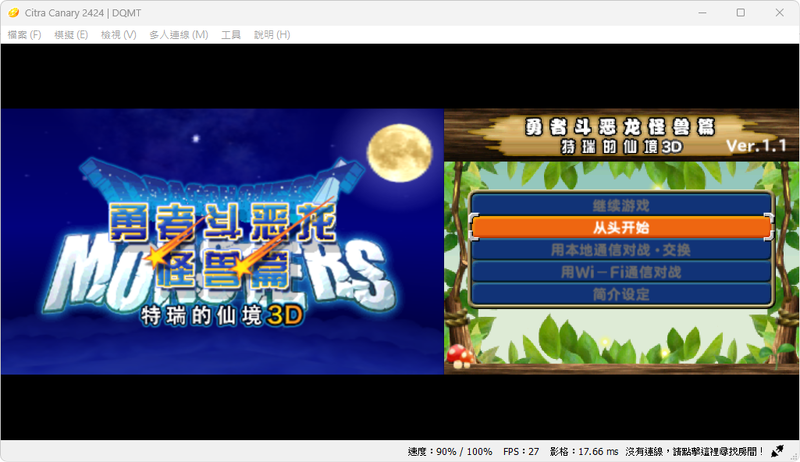Click the 影格：17.66 ms status entry

pos(584,451)
